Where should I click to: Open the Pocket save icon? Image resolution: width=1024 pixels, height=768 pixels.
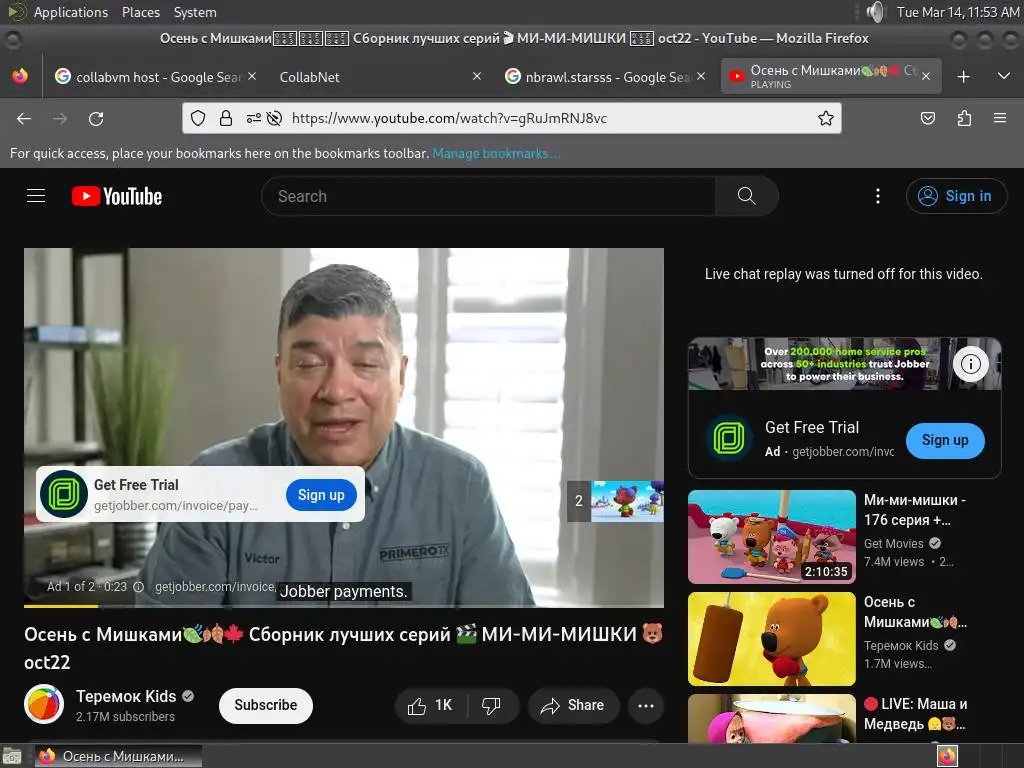click(x=927, y=118)
